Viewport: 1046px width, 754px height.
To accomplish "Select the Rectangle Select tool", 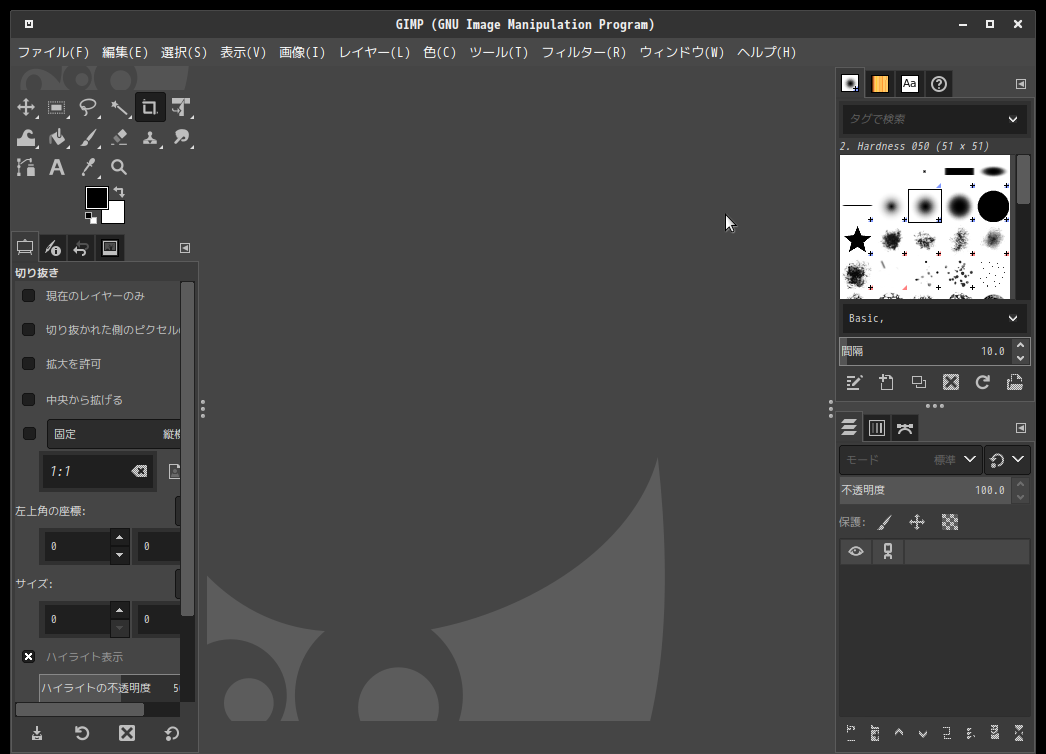I will pos(57,107).
